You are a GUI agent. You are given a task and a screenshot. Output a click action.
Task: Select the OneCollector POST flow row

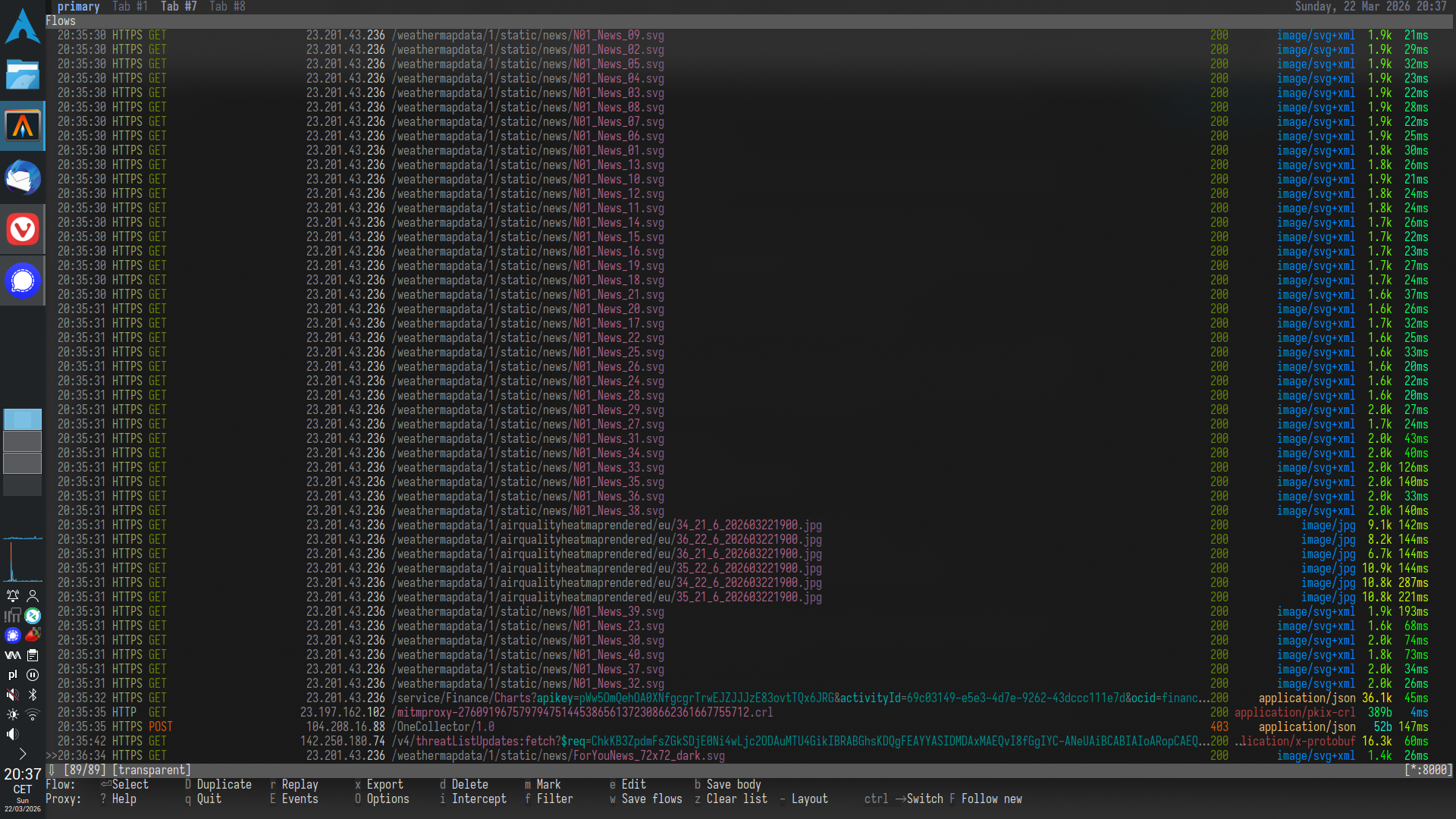455,726
